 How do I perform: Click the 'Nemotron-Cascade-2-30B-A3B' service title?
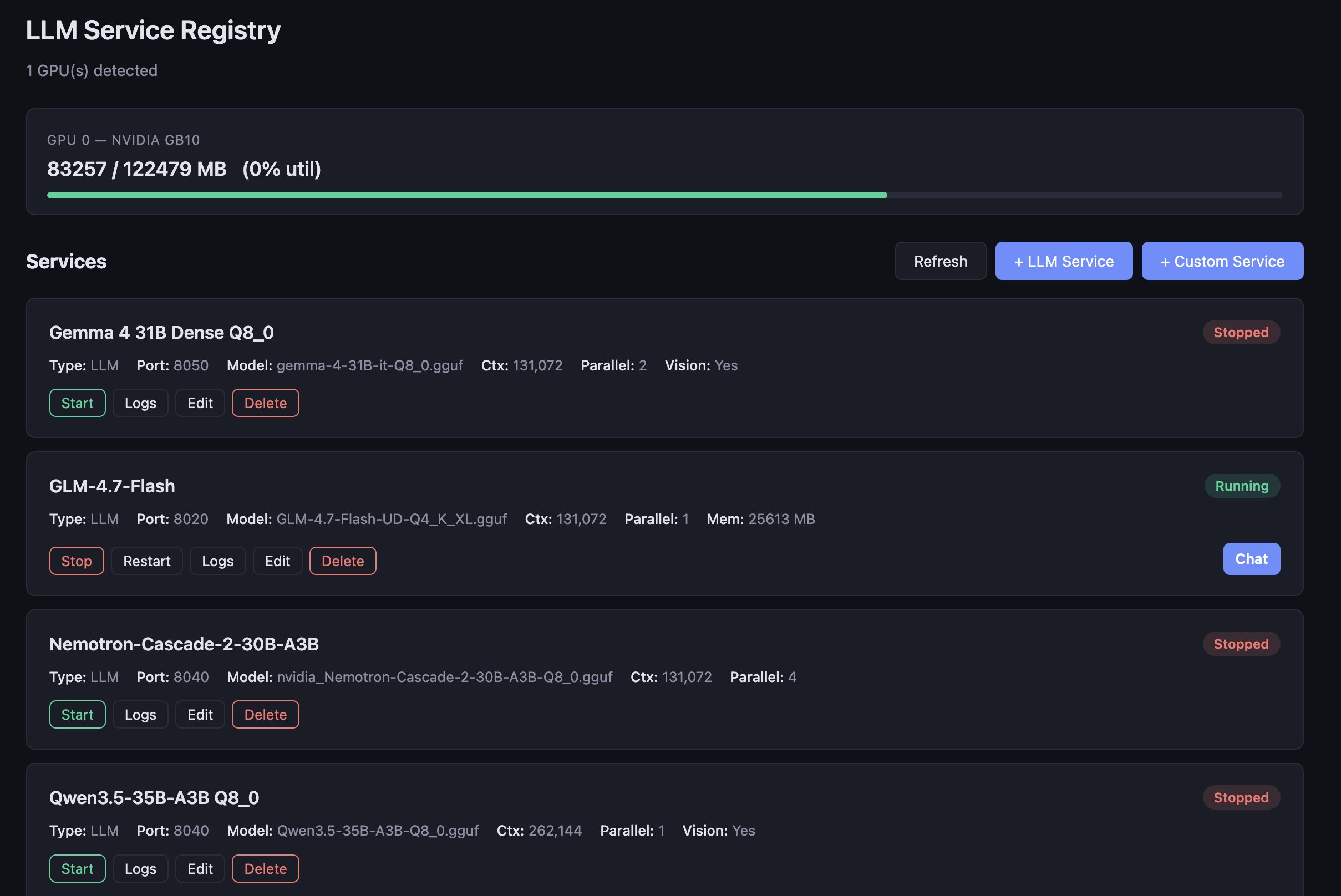(x=184, y=644)
